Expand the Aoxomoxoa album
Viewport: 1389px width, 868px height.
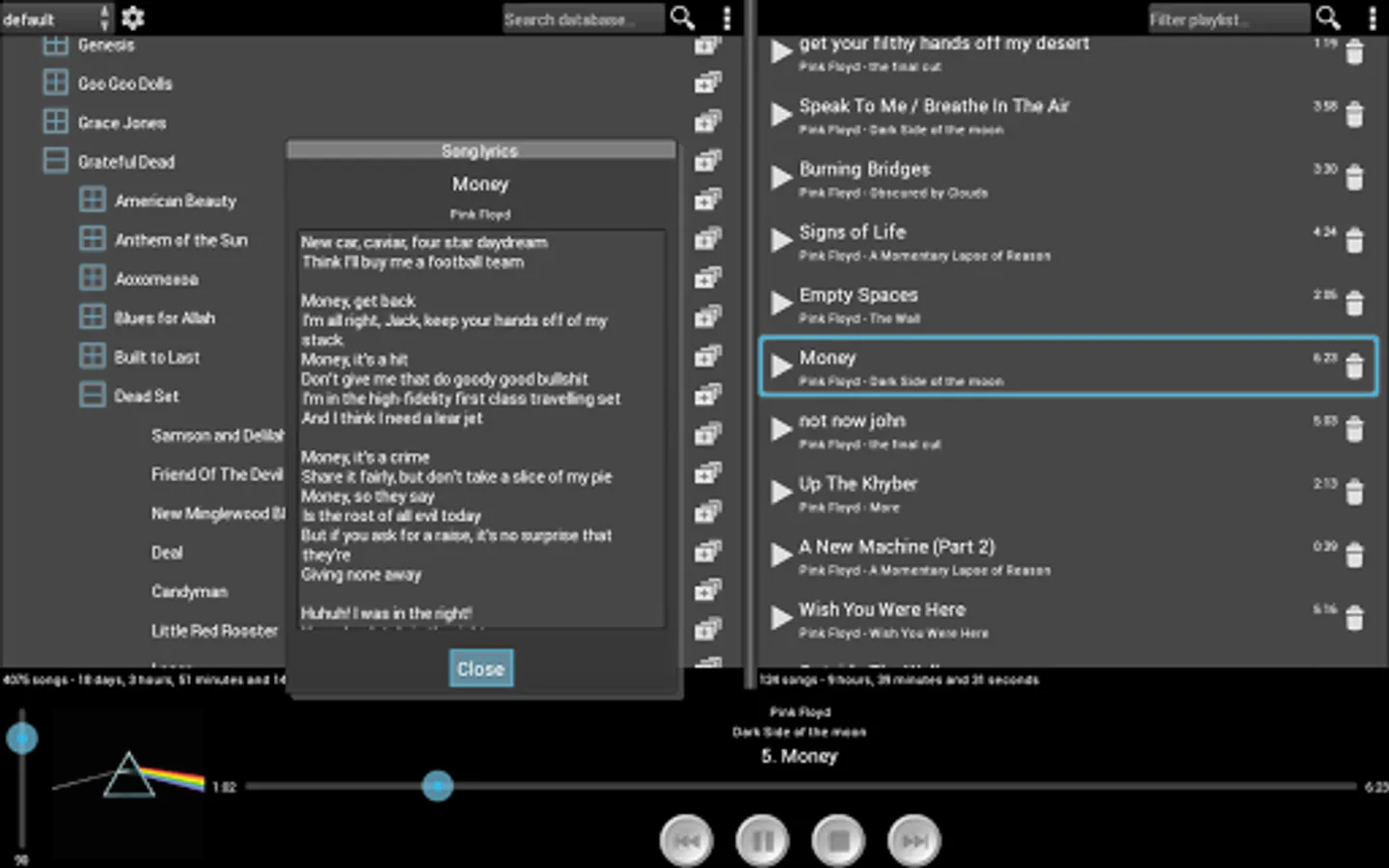click(92, 278)
